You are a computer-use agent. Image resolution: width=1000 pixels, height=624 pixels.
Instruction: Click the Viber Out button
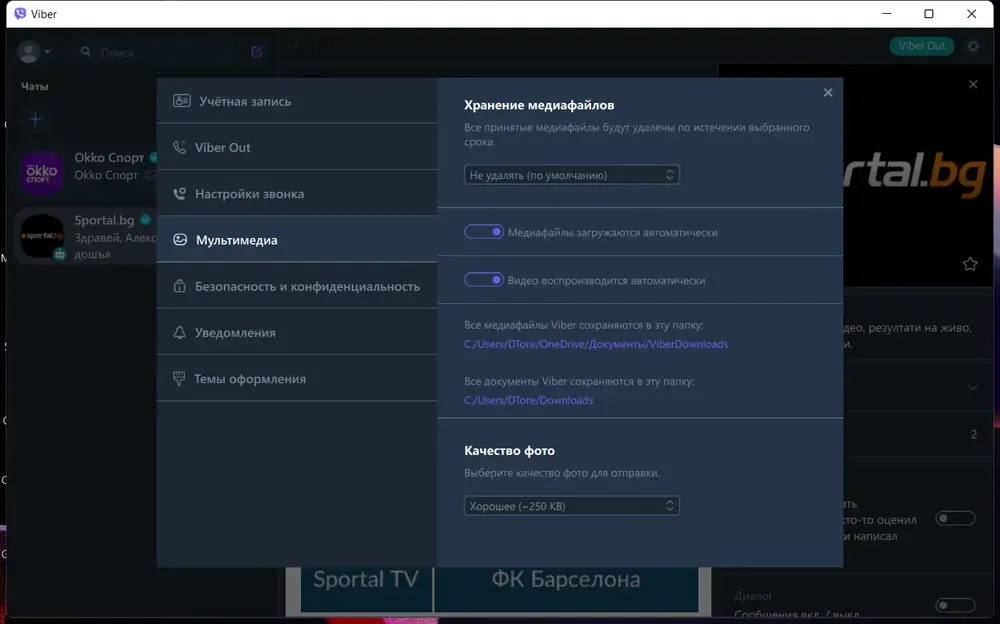tap(922, 46)
